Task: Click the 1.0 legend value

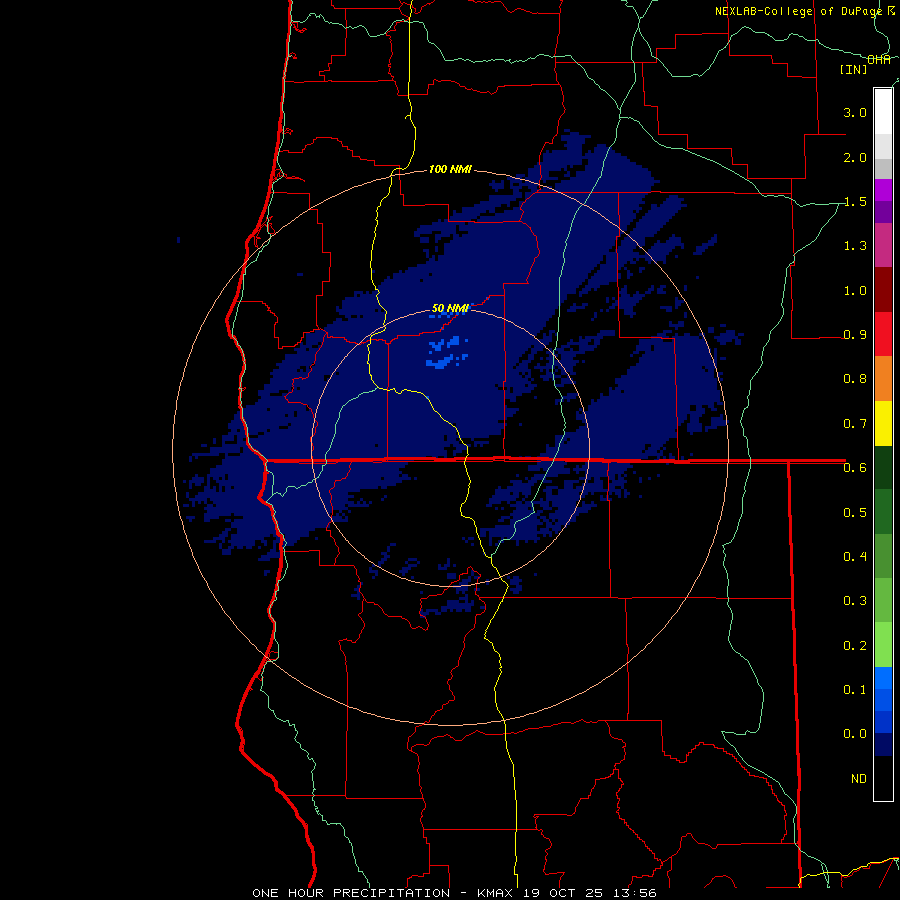Action: pos(855,290)
